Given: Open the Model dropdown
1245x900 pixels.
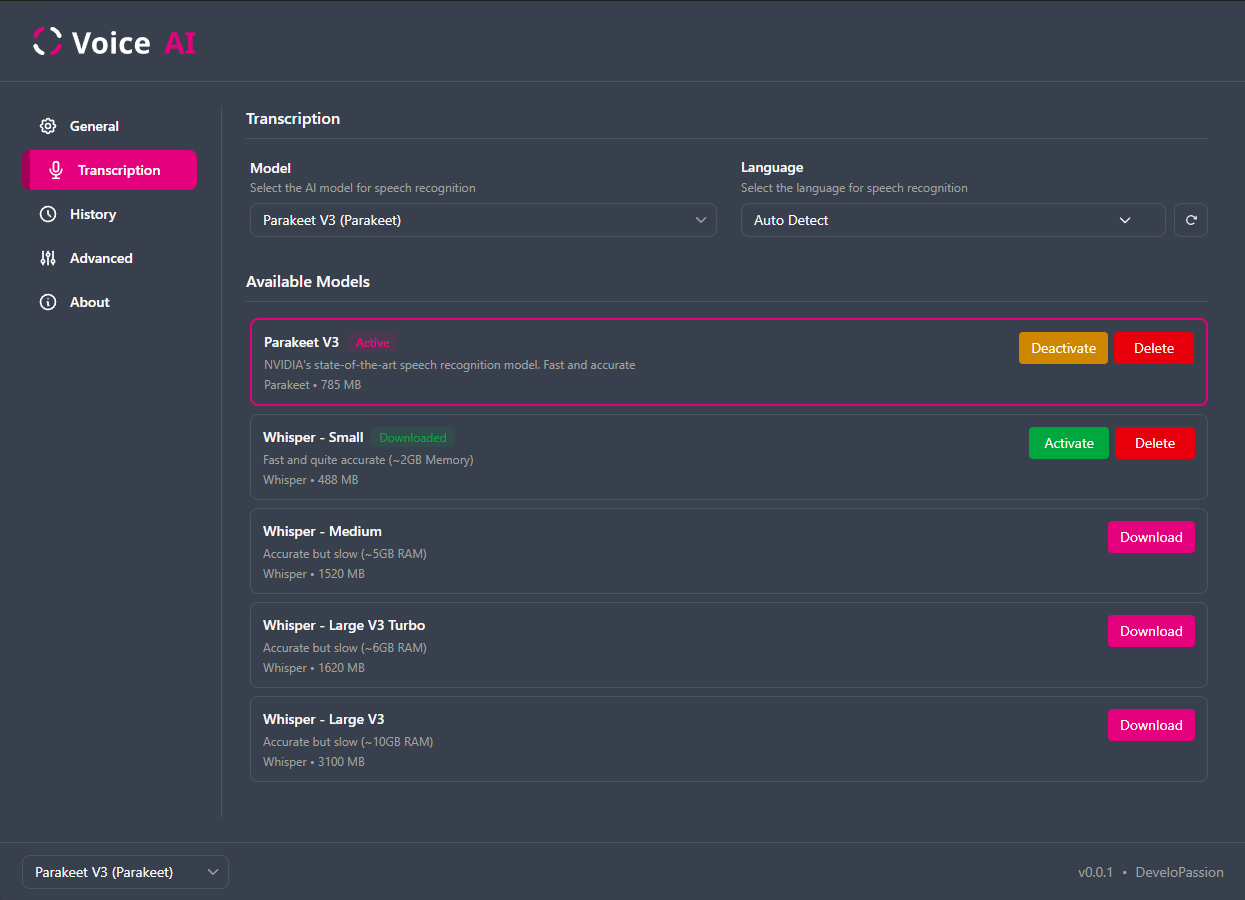Looking at the screenshot, I should (483, 220).
